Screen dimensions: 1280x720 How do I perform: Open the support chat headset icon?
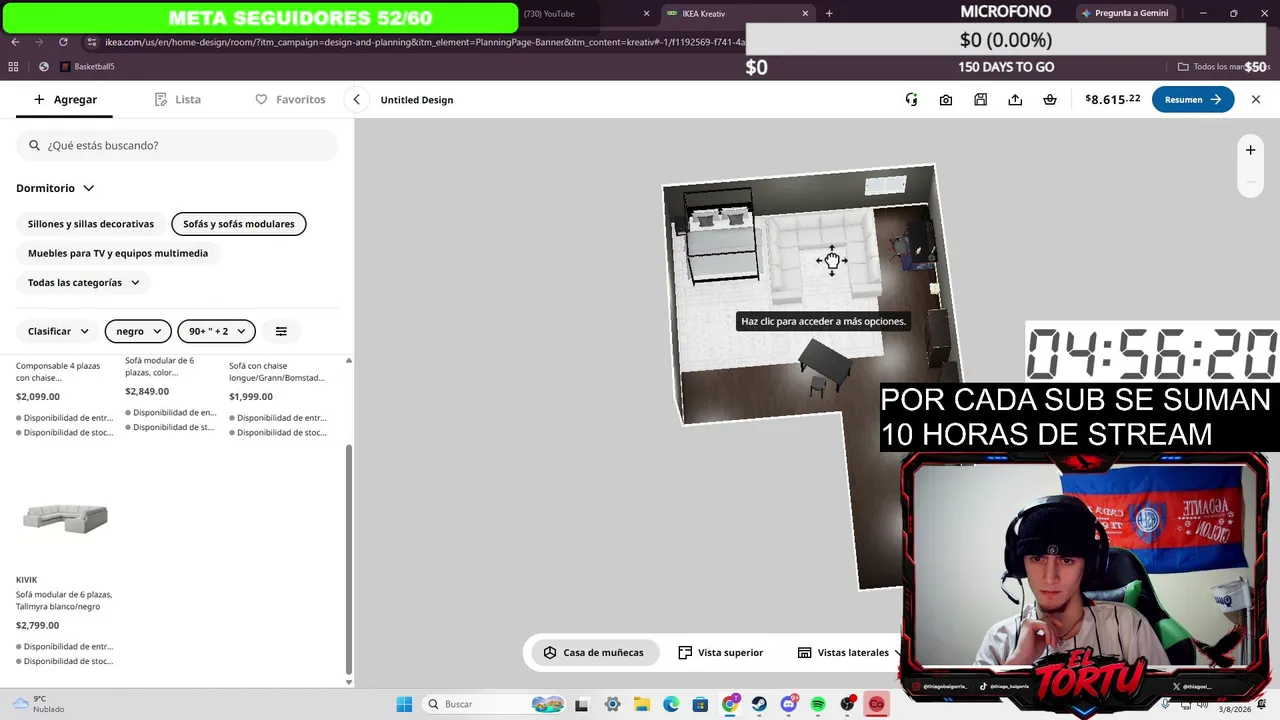point(911,100)
